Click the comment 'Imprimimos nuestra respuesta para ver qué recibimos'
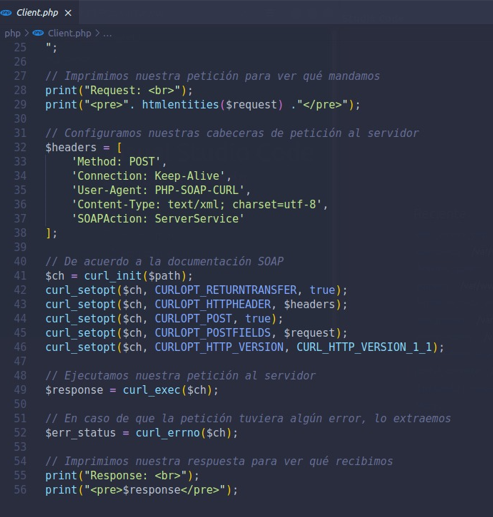Viewport: 493px width, 517px height. click(x=219, y=461)
